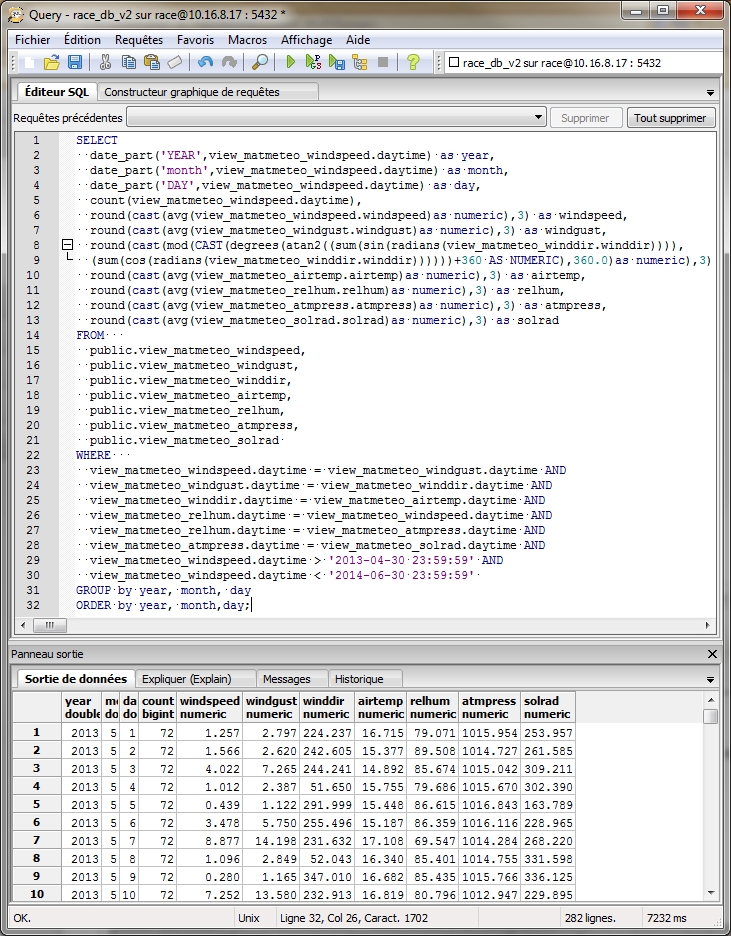
Task: Execute pgScript with the PGS play icon
Action: (x=313, y=62)
